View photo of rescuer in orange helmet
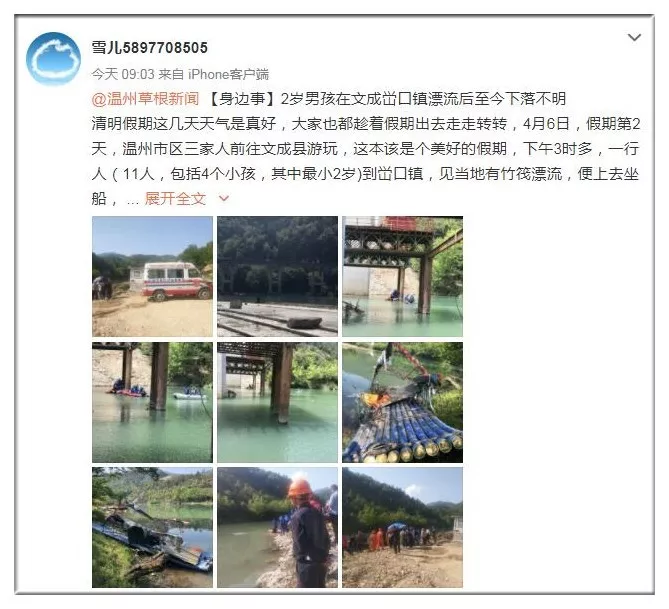Image resolution: width=669 pixels, height=609 pixels. 277,527
